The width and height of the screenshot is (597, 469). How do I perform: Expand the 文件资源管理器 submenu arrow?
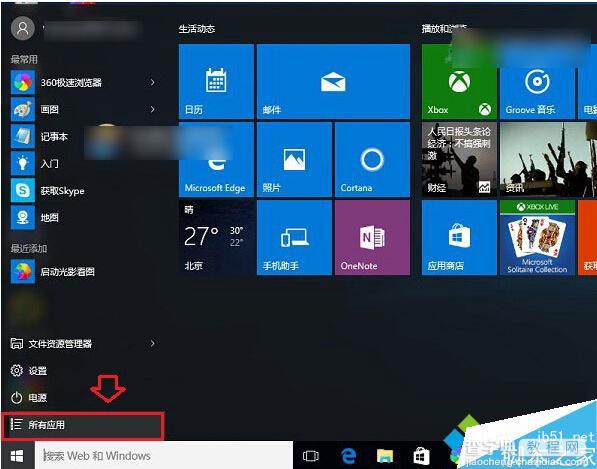click(x=152, y=343)
